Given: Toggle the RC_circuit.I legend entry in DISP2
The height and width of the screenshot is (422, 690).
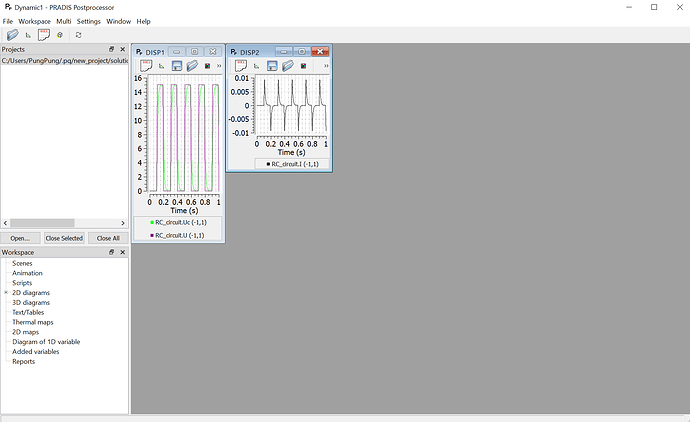Looking at the screenshot, I should pyautogui.click(x=293, y=164).
